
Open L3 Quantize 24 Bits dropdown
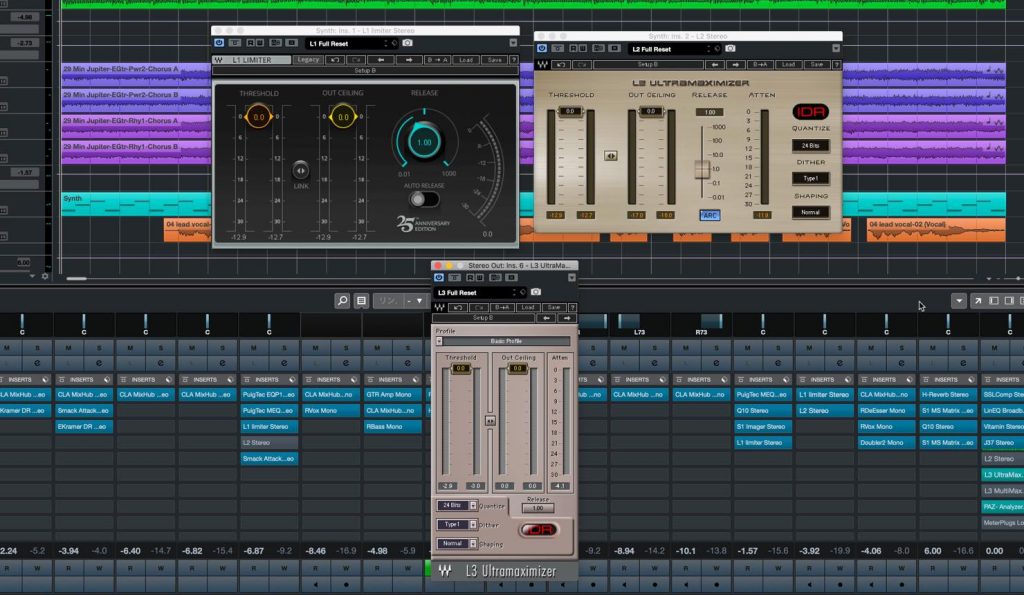[456, 506]
